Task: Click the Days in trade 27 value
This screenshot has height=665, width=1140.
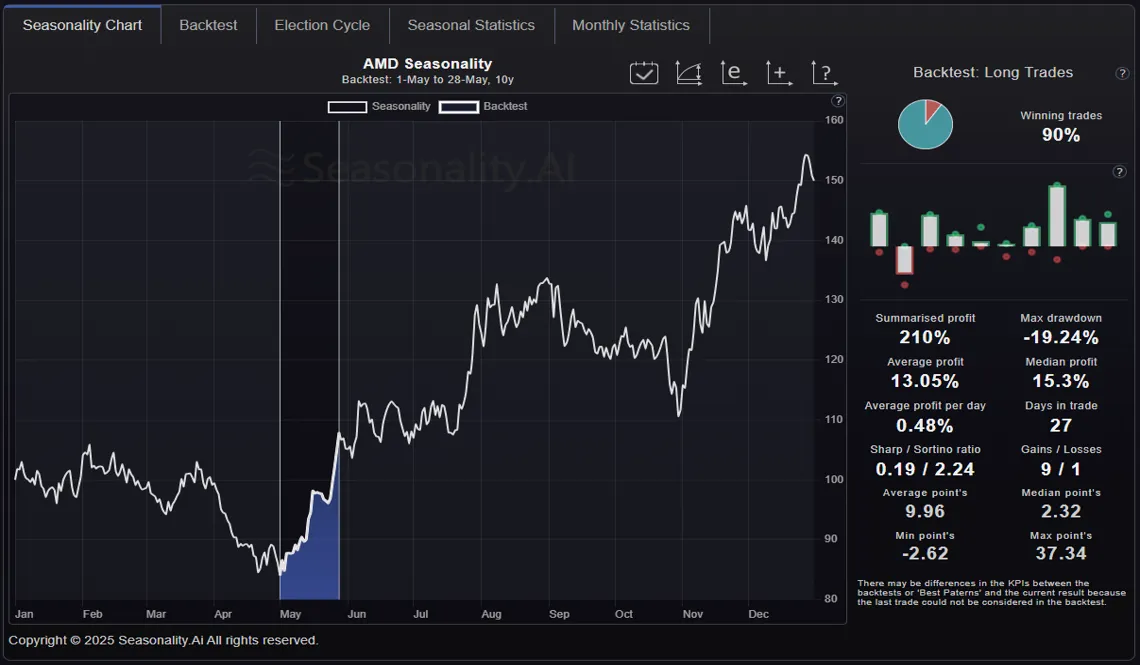Action: tap(1061, 425)
